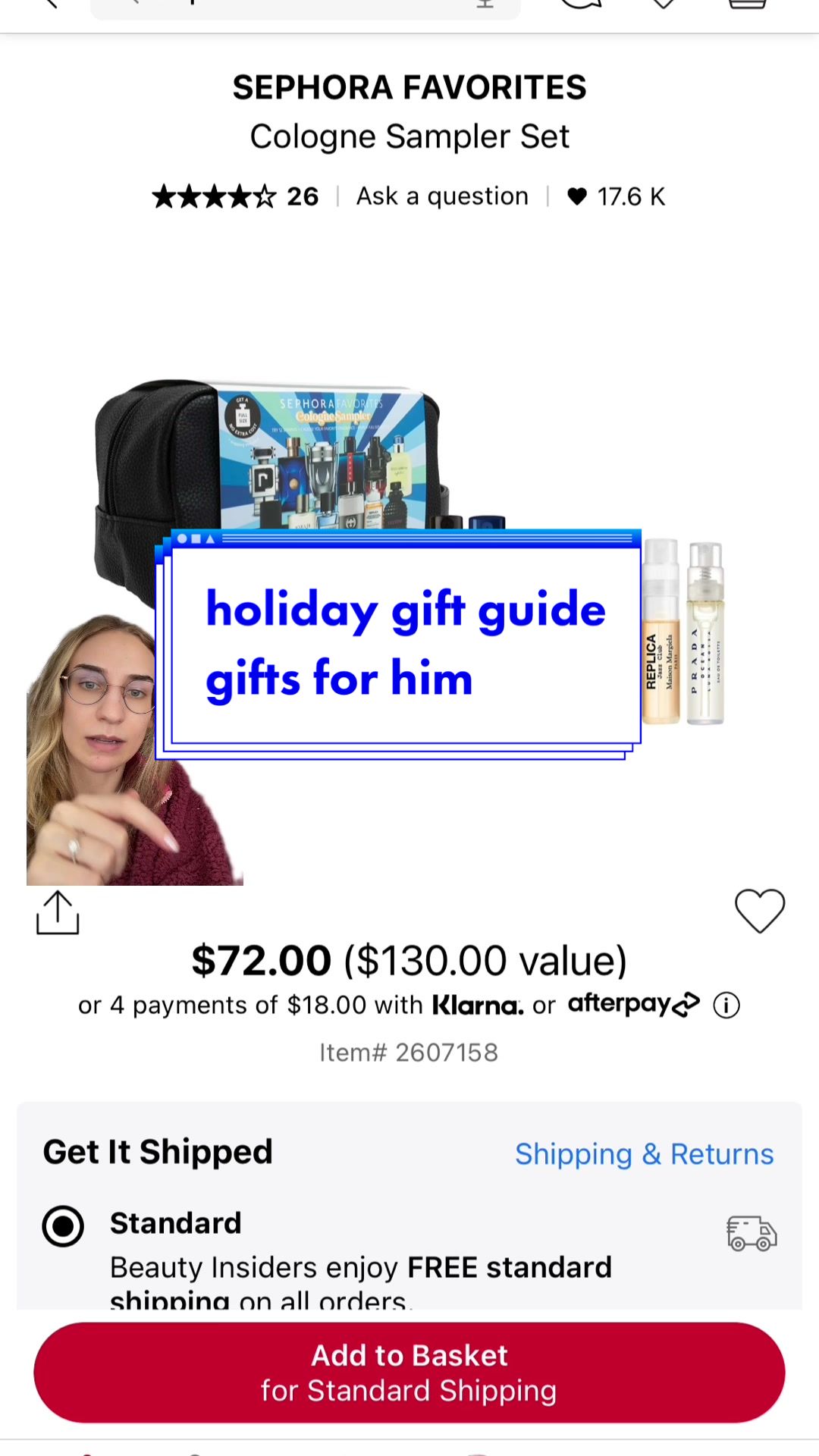Tap the share icon below the image
The image size is (819, 1456).
pyautogui.click(x=58, y=912)
